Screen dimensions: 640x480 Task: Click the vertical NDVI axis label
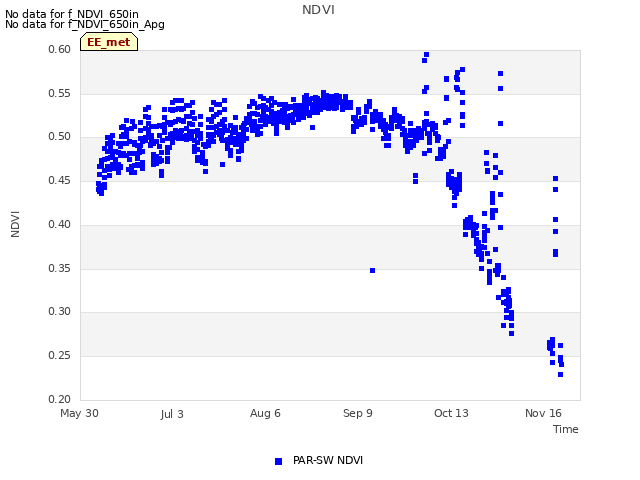coord(15,224)
